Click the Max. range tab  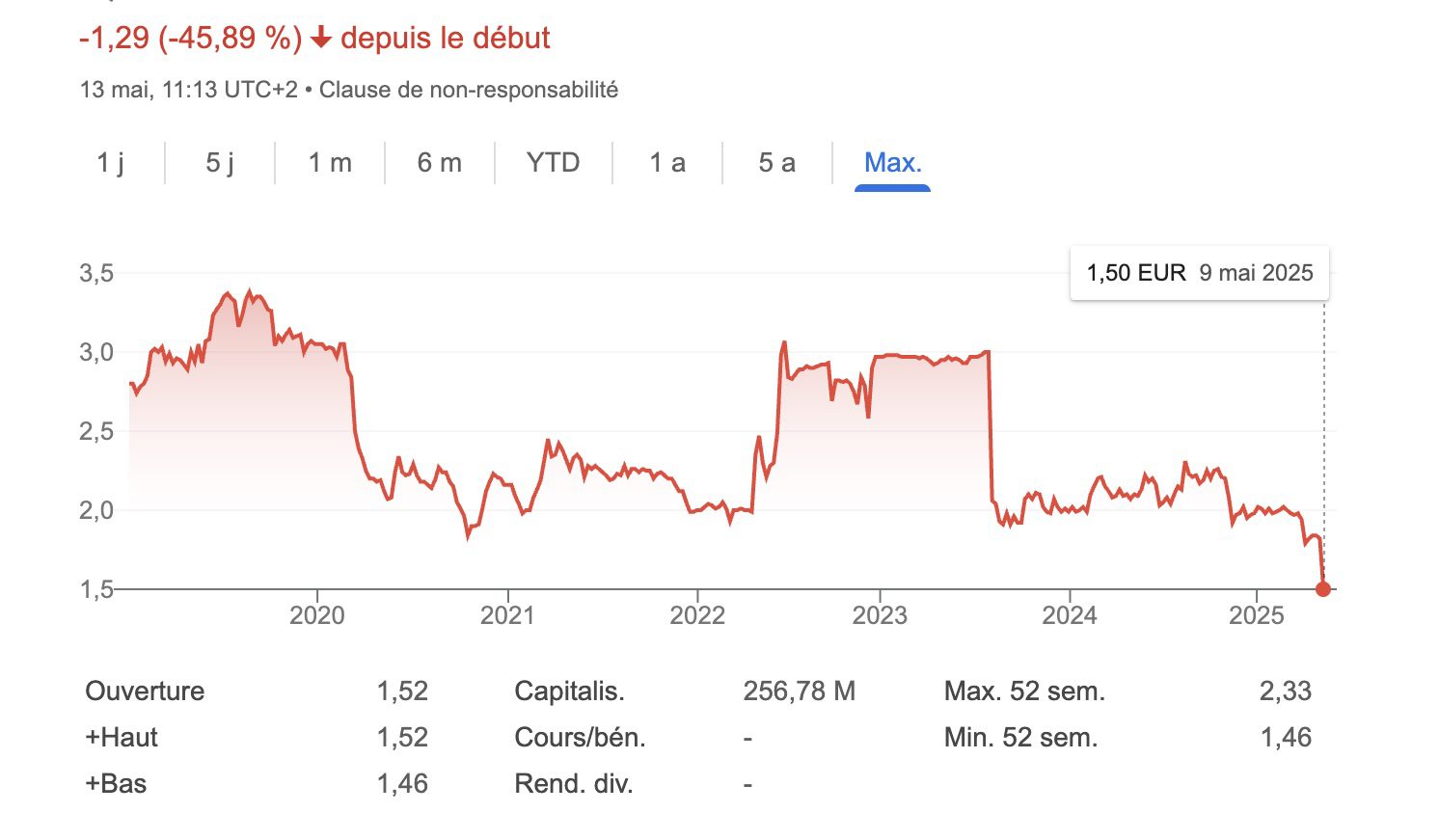892,162
